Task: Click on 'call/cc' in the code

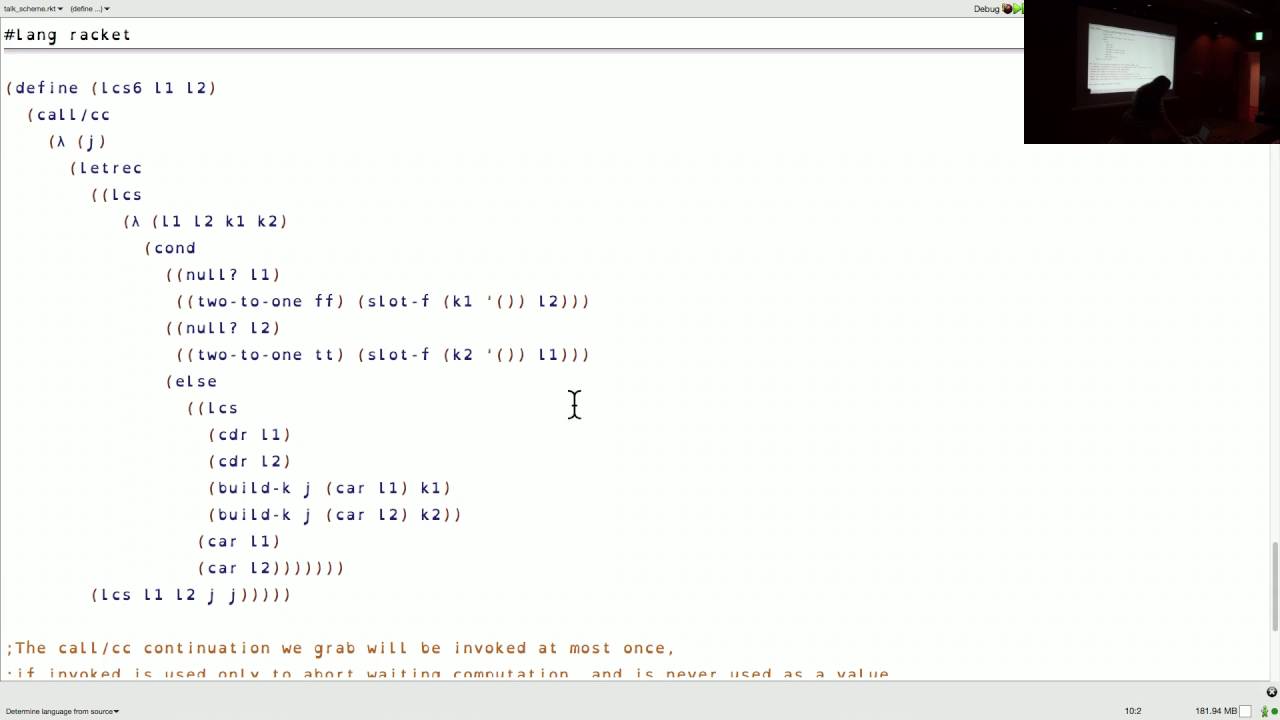Action: [74, 115]
